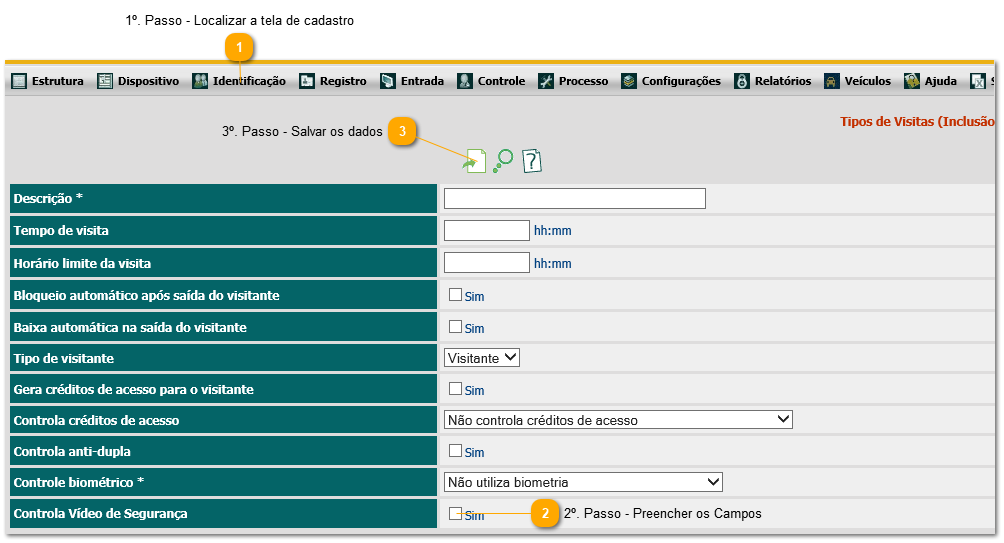Click the Relatórios menu icon
Screen dimensions: 1004x543
[x=742, y=81]
